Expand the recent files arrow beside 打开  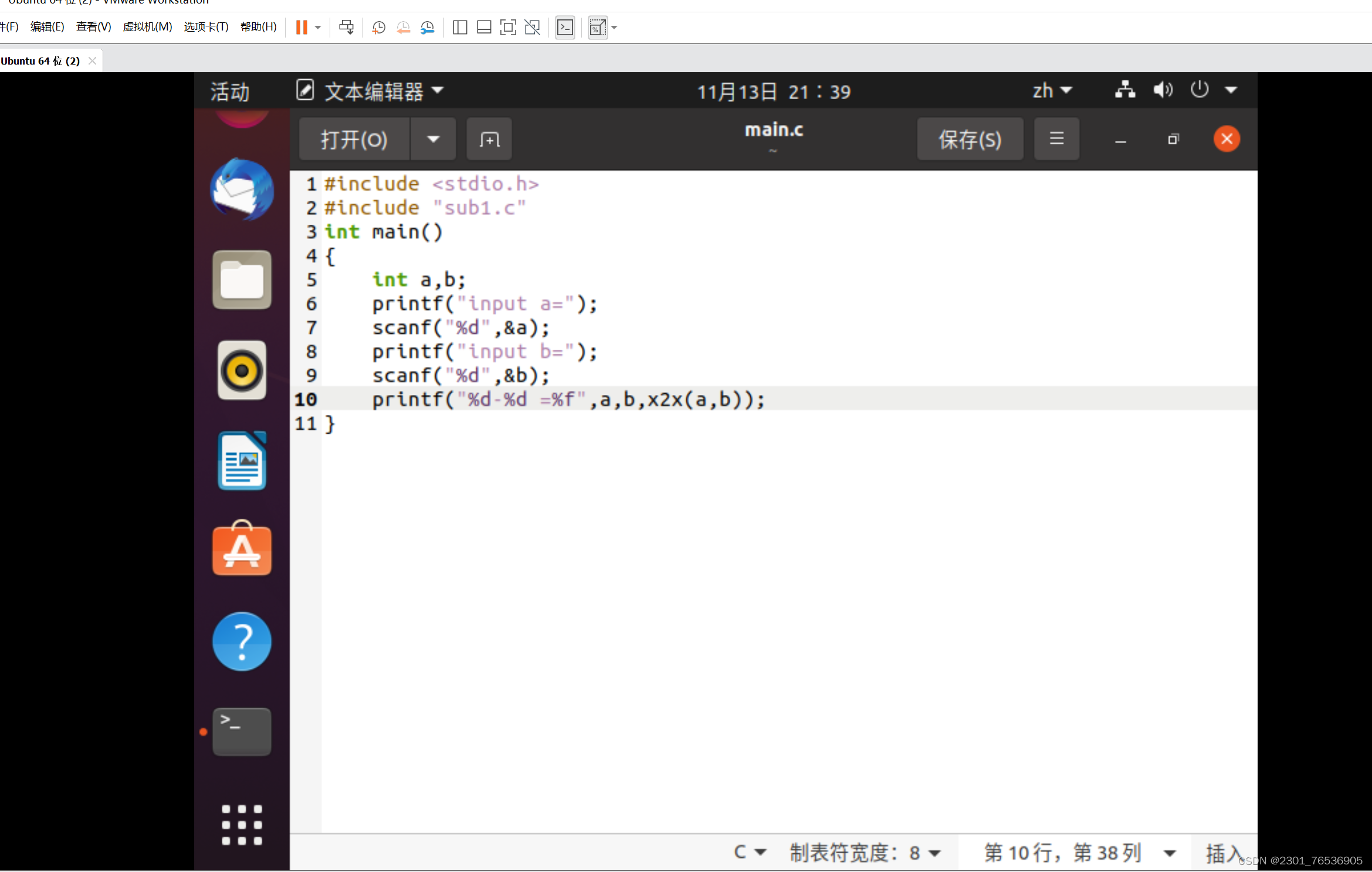[433, 139]
